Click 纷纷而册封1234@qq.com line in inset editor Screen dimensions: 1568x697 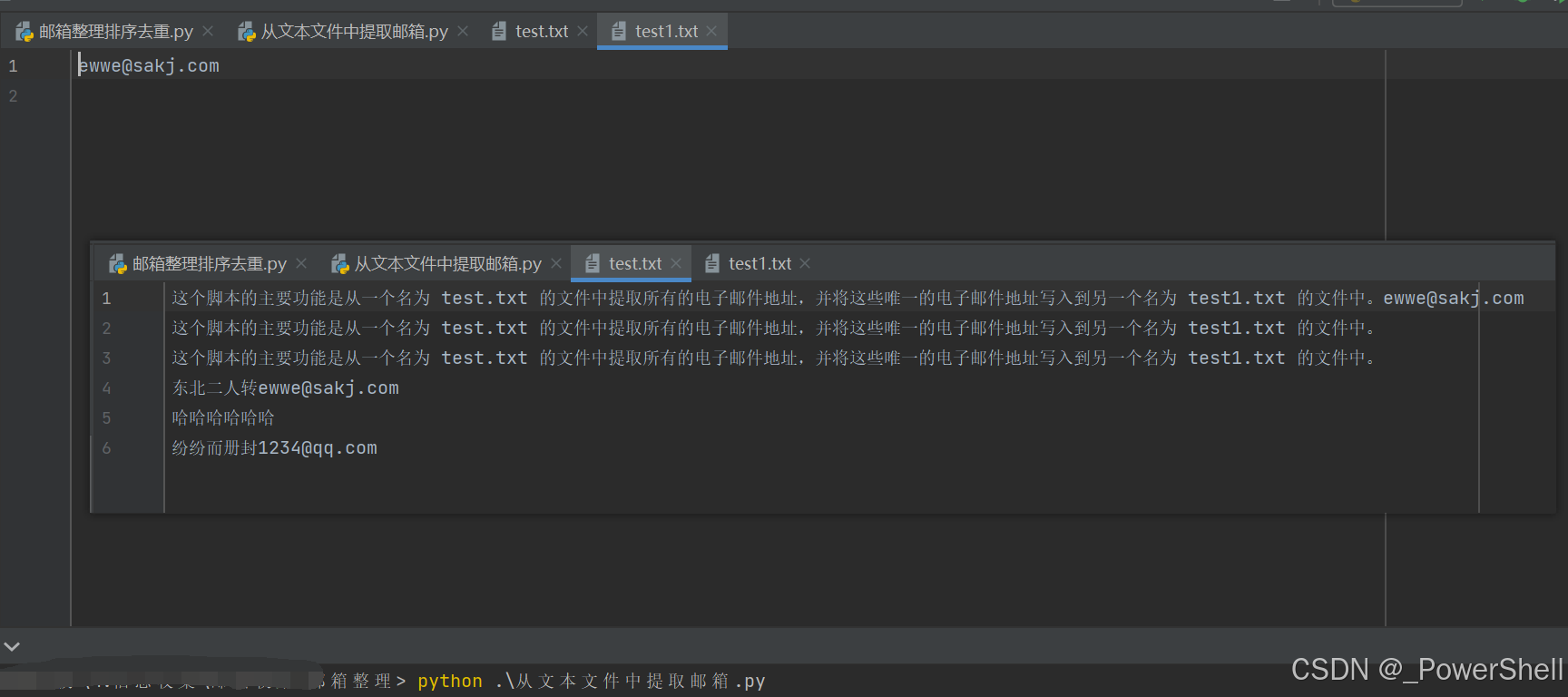(275, 448)
